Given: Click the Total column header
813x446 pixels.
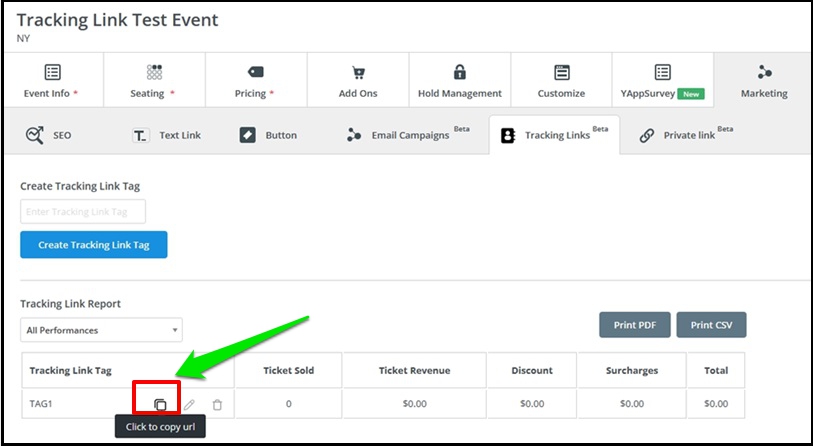Looking at the screenshot, I should click(x=716, y=370).
